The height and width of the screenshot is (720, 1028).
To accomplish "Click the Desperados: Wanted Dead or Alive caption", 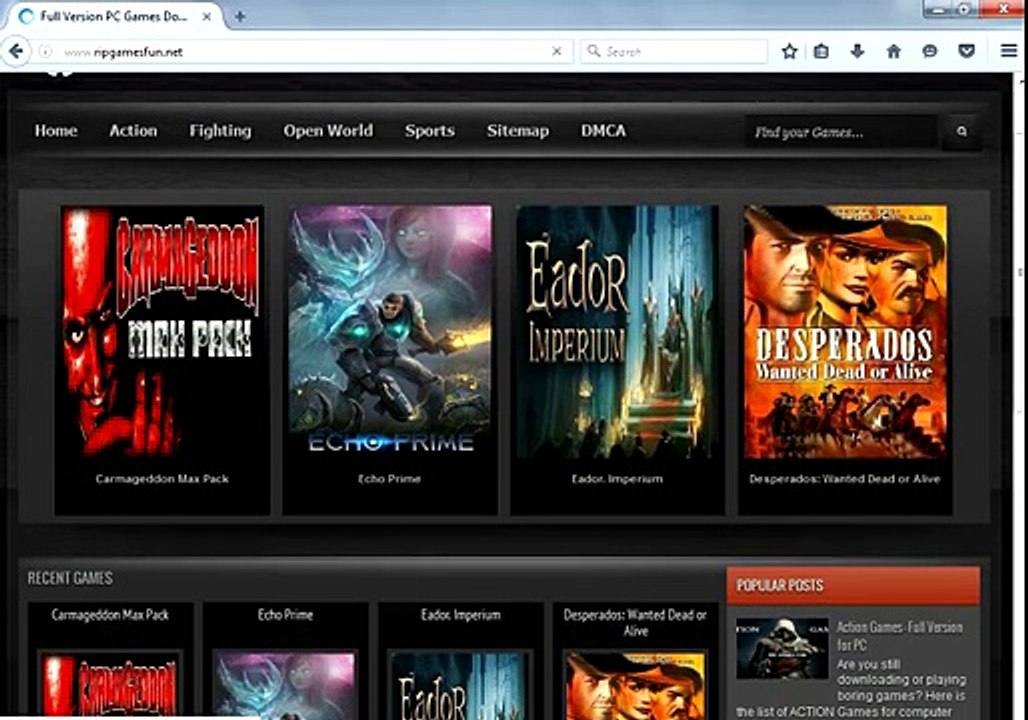I will (844, 479).
